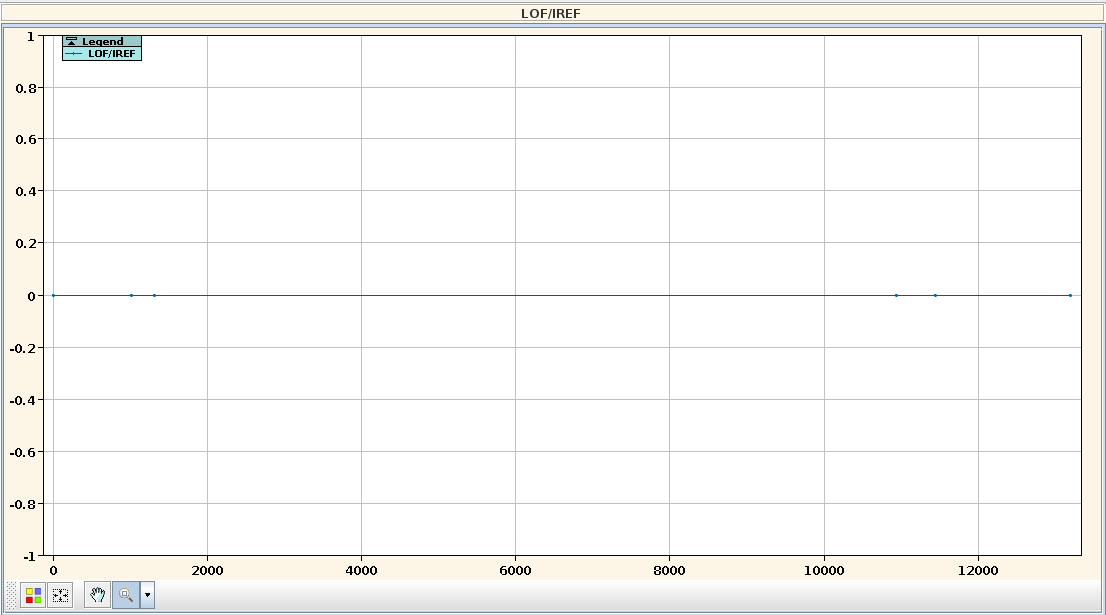Image resolution: width=1106 pixels, height=615 pixels.
Task: Open the zoom mode dropdown arrow
Action: click(148, 595)
